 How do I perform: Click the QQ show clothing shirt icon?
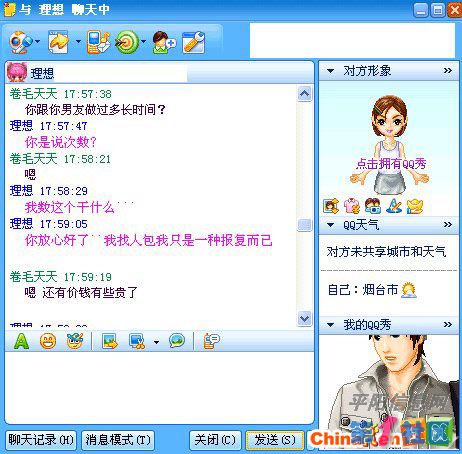(352, 206)
